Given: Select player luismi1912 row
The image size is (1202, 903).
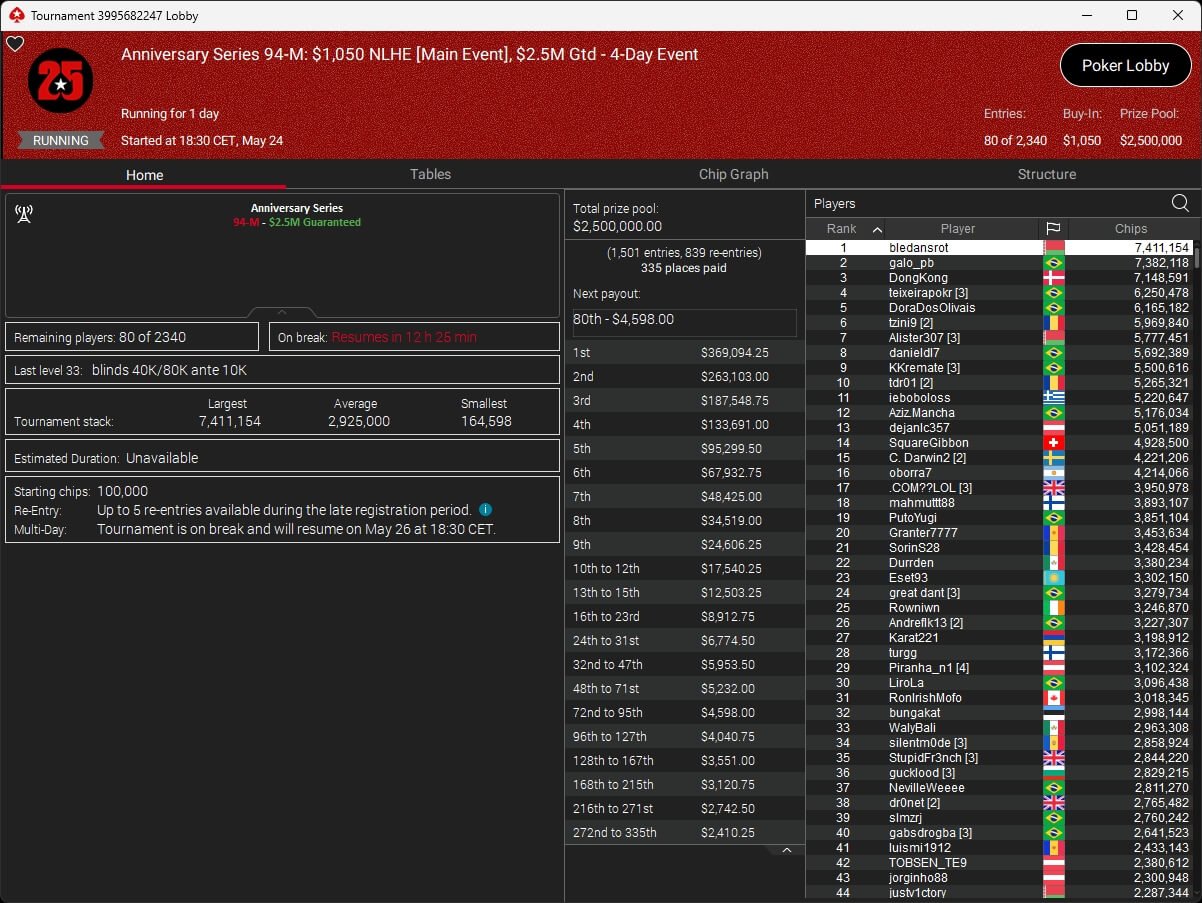Looking at the screenshot, I should pyautogui.click(x=998, y=847).
